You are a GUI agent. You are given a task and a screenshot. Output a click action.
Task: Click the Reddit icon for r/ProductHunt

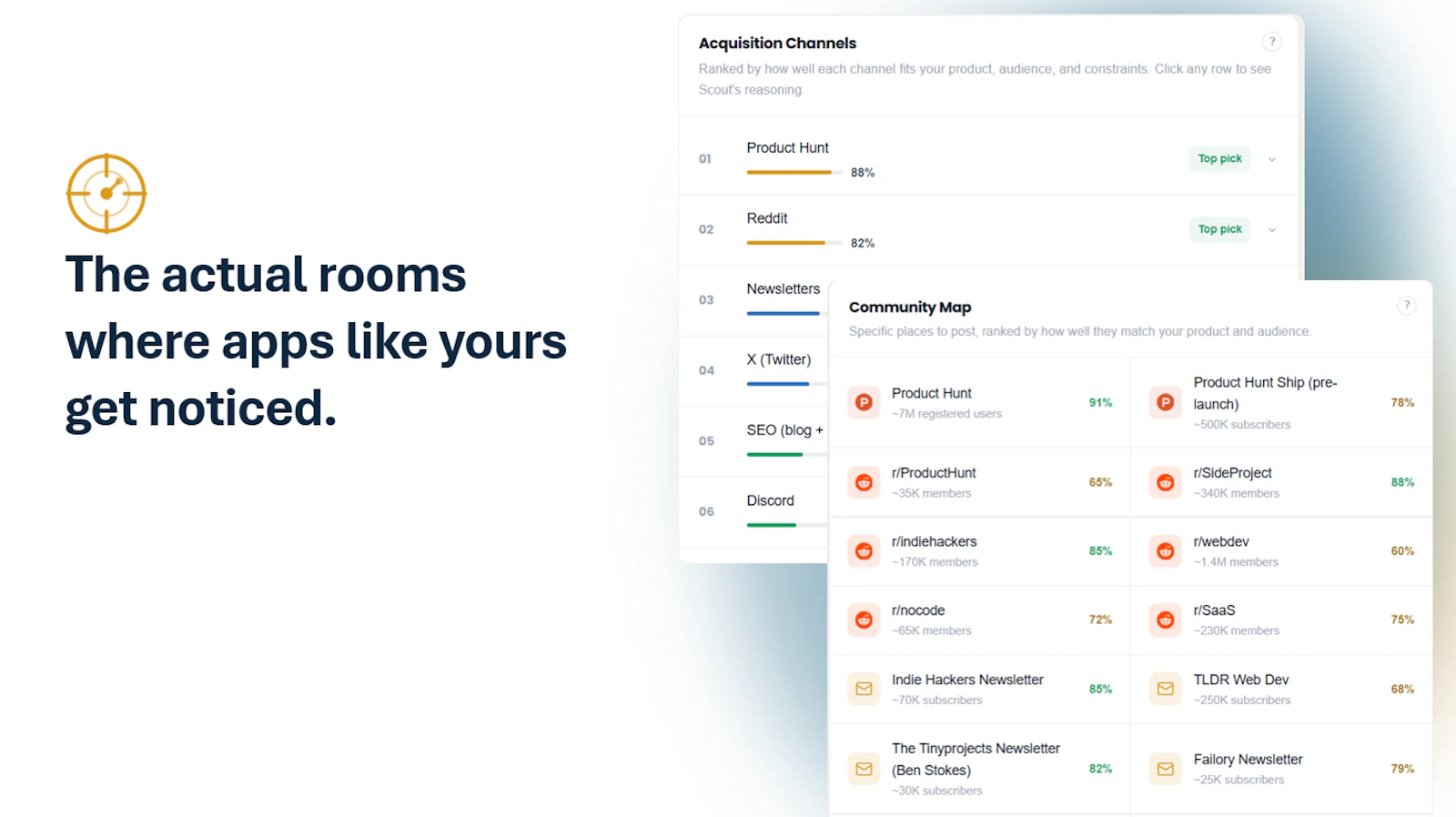coord(864,482)
